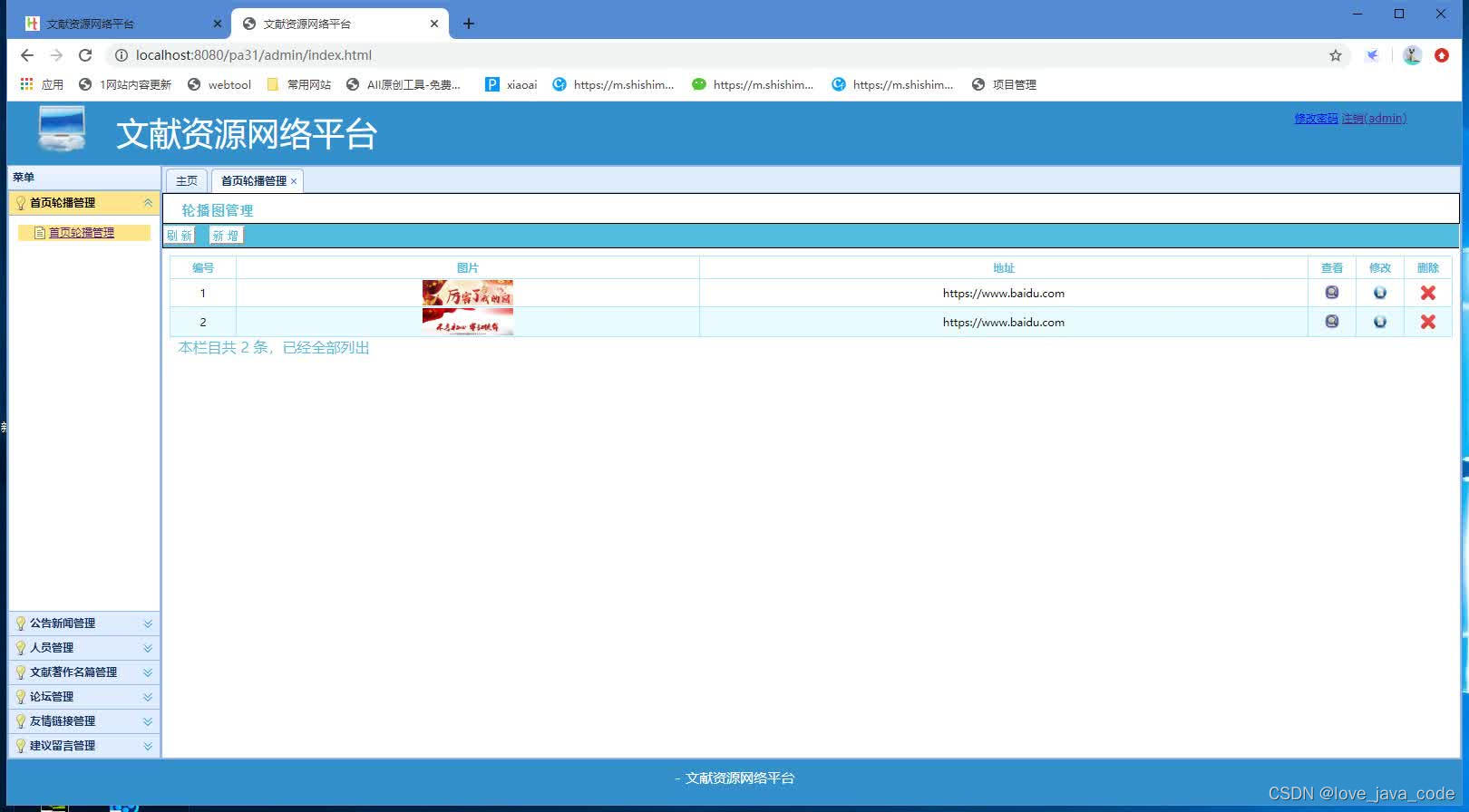Expand the 文献著作名篇管理 menu section
The height and width of the screenshot is (812, 1469).
pos(148,672)
